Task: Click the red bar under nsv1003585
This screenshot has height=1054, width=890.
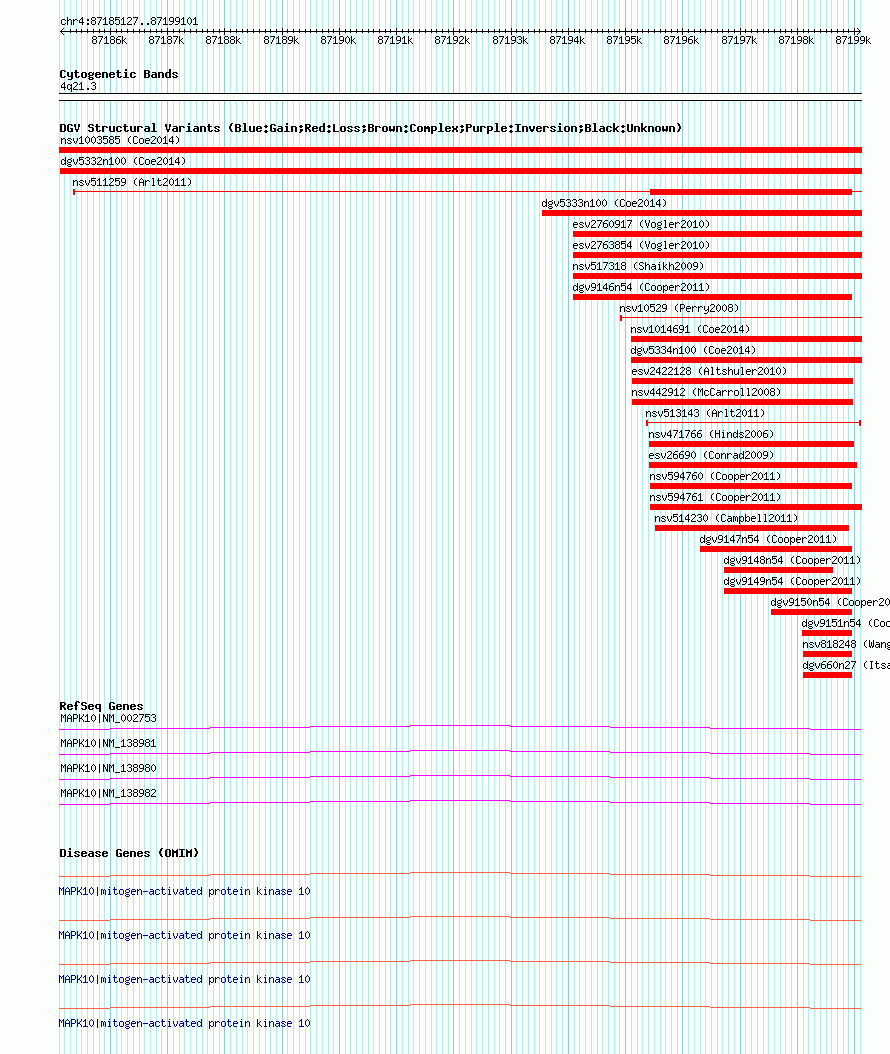Action: pos(460,150)
